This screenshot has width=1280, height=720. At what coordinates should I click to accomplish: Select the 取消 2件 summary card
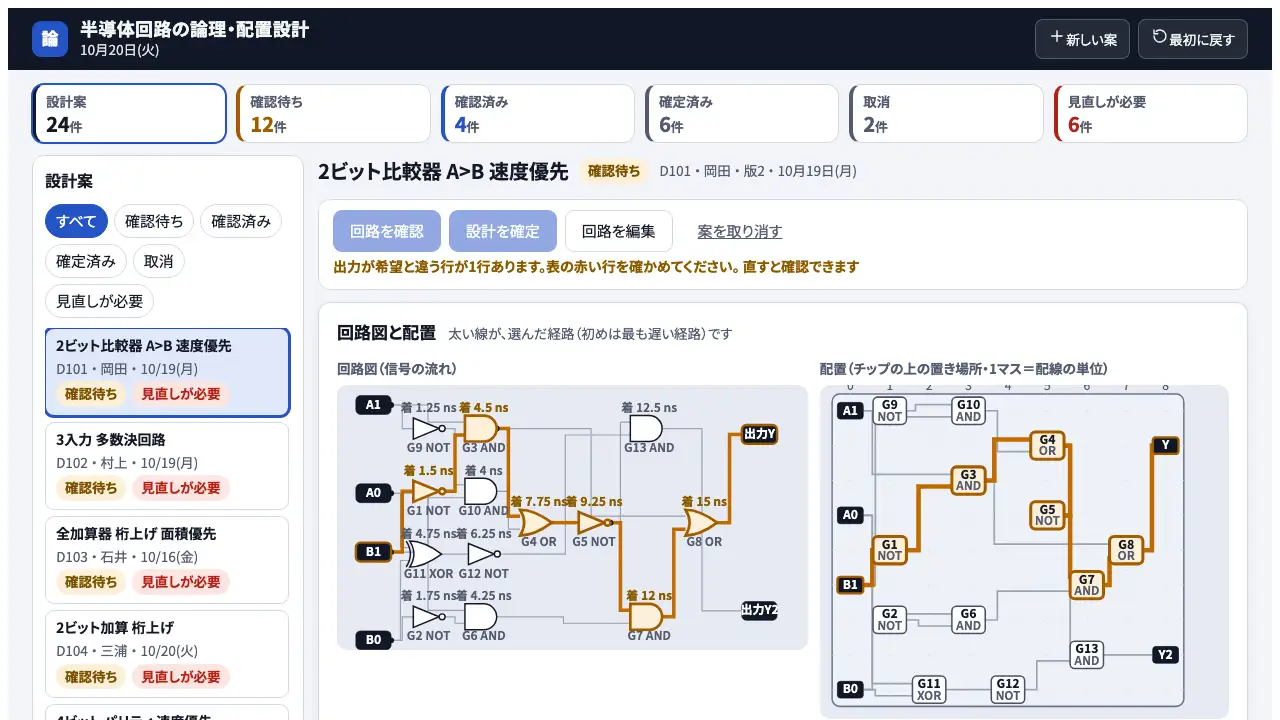[x=946, y=114]
